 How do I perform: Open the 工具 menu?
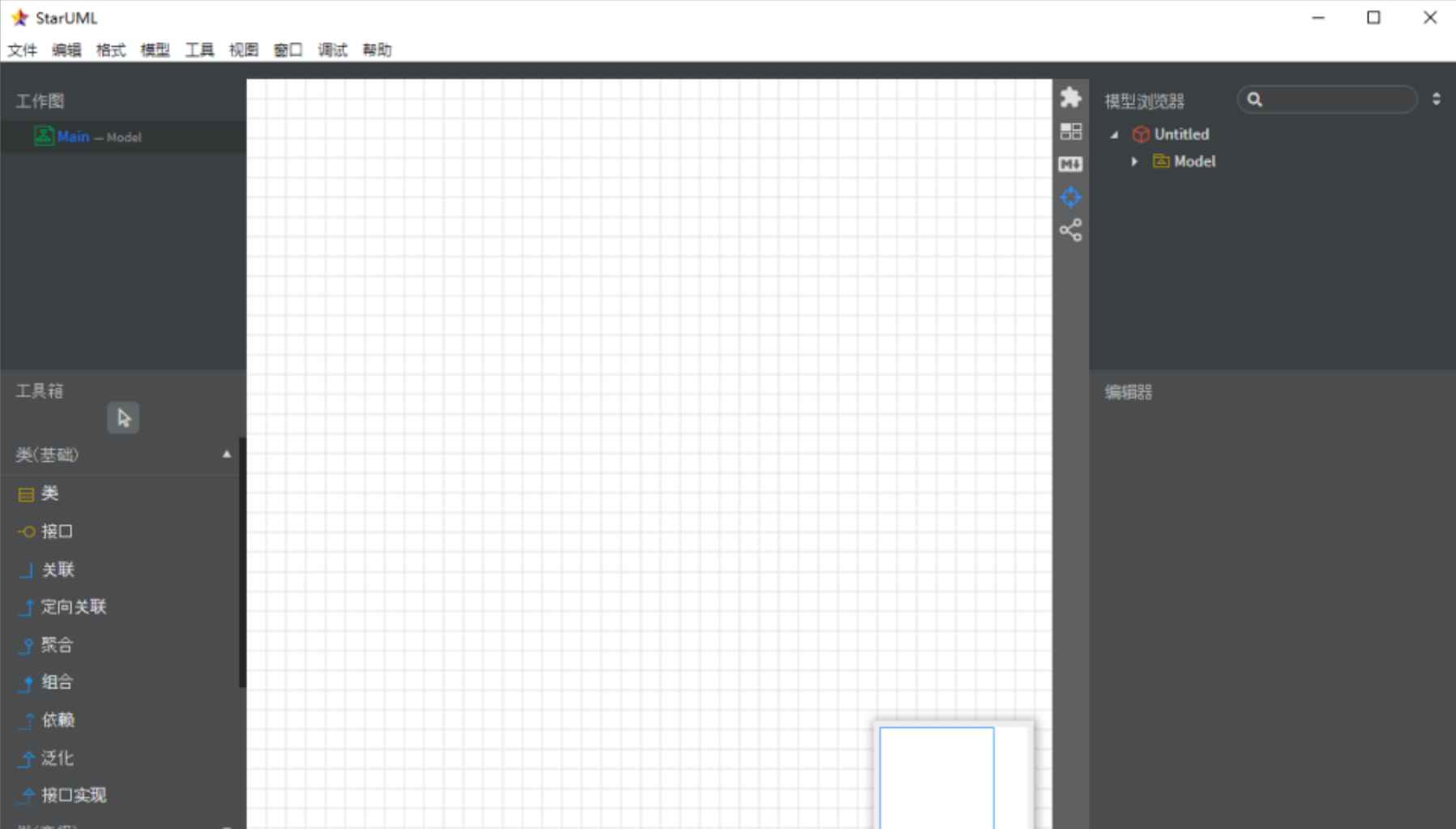click(x=199, y=49)
